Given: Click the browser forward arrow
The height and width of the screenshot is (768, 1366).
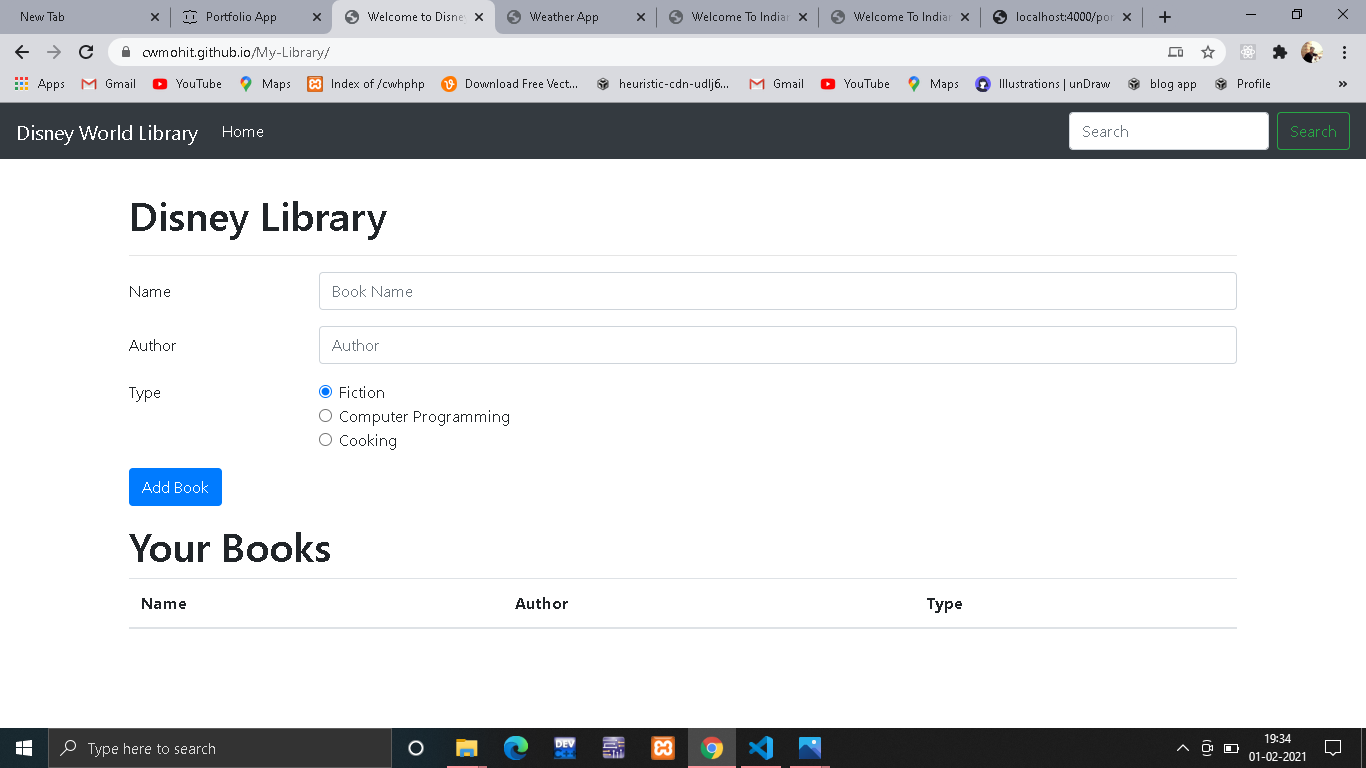Looking at the screenshot, I should tap(54, 52).
